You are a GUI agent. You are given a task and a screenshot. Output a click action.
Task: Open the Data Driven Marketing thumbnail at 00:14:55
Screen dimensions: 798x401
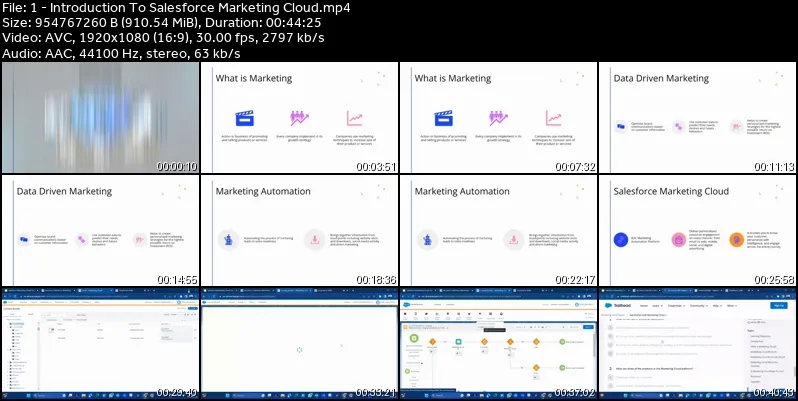tap(101, 231)
